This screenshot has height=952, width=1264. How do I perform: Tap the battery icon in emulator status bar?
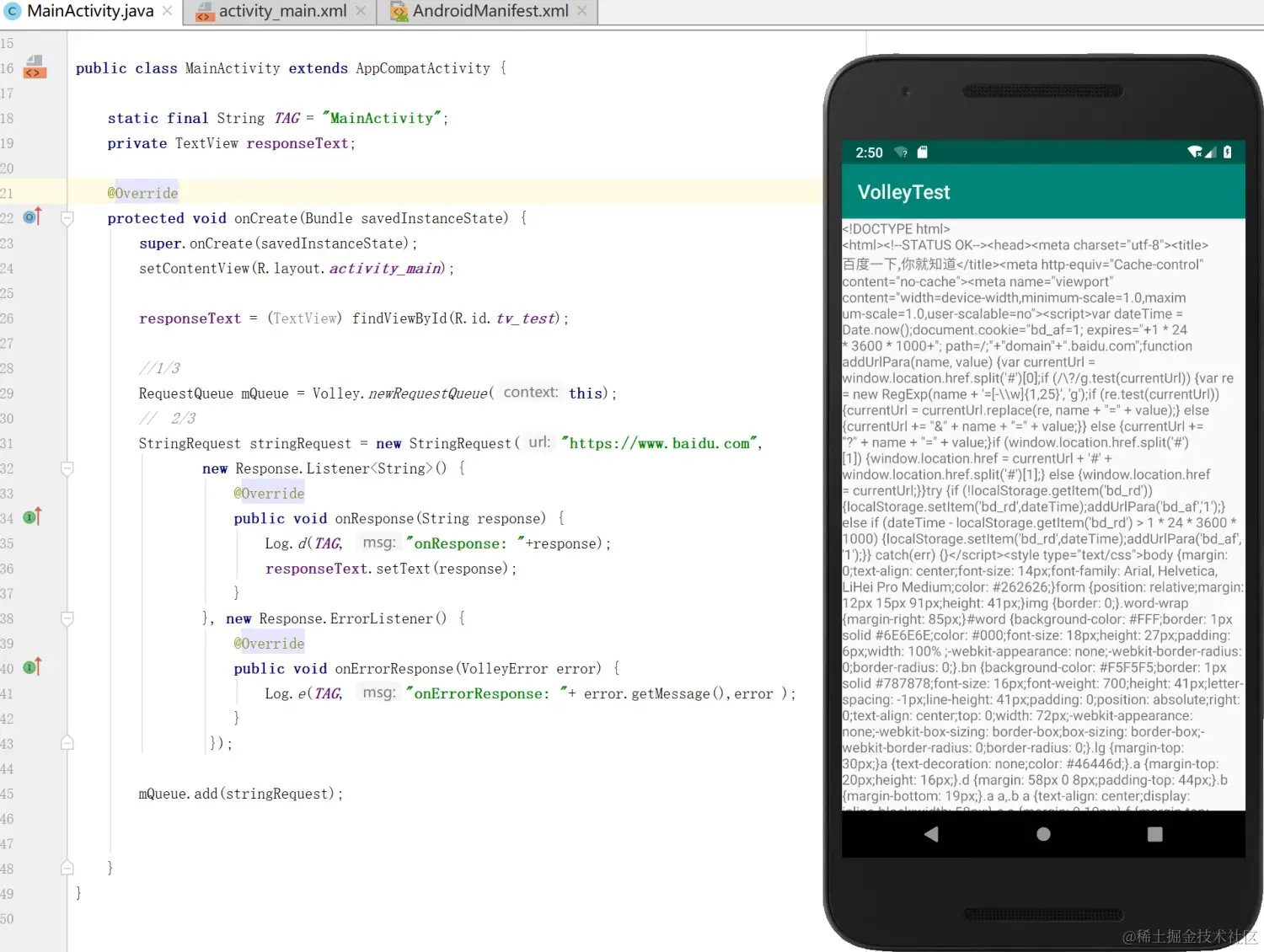(1227, 152)
